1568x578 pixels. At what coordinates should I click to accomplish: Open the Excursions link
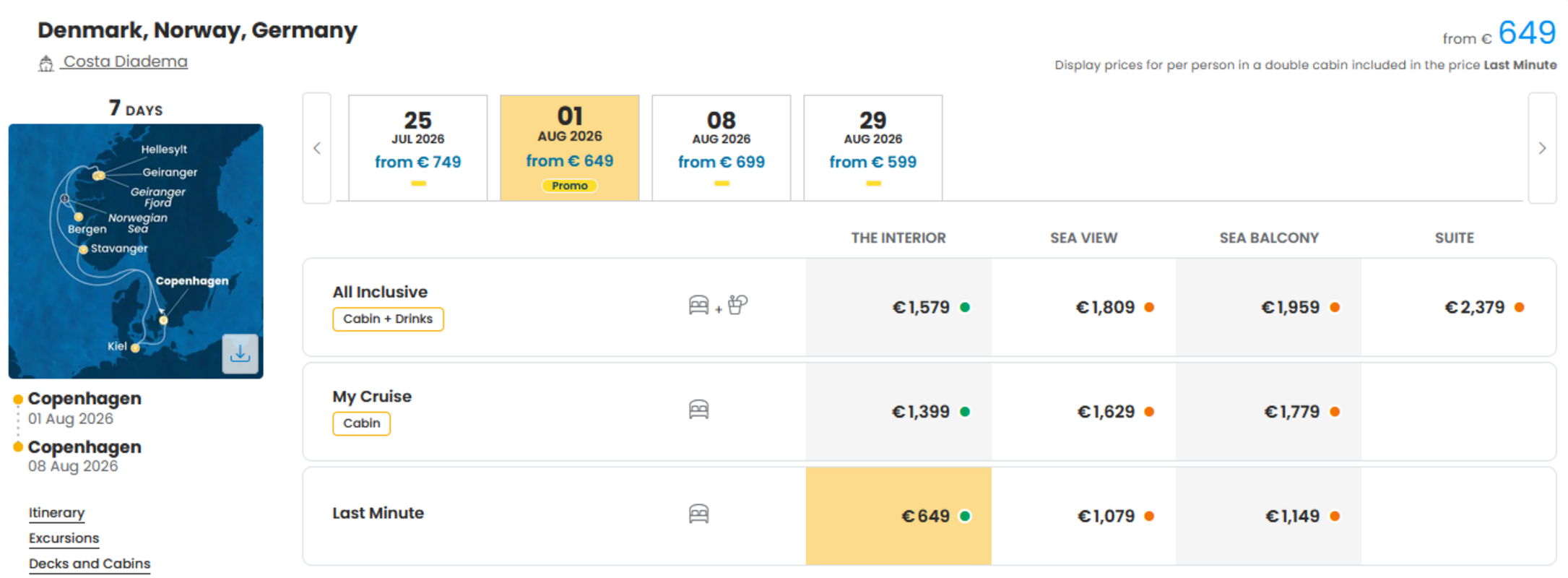pos(64,538)
